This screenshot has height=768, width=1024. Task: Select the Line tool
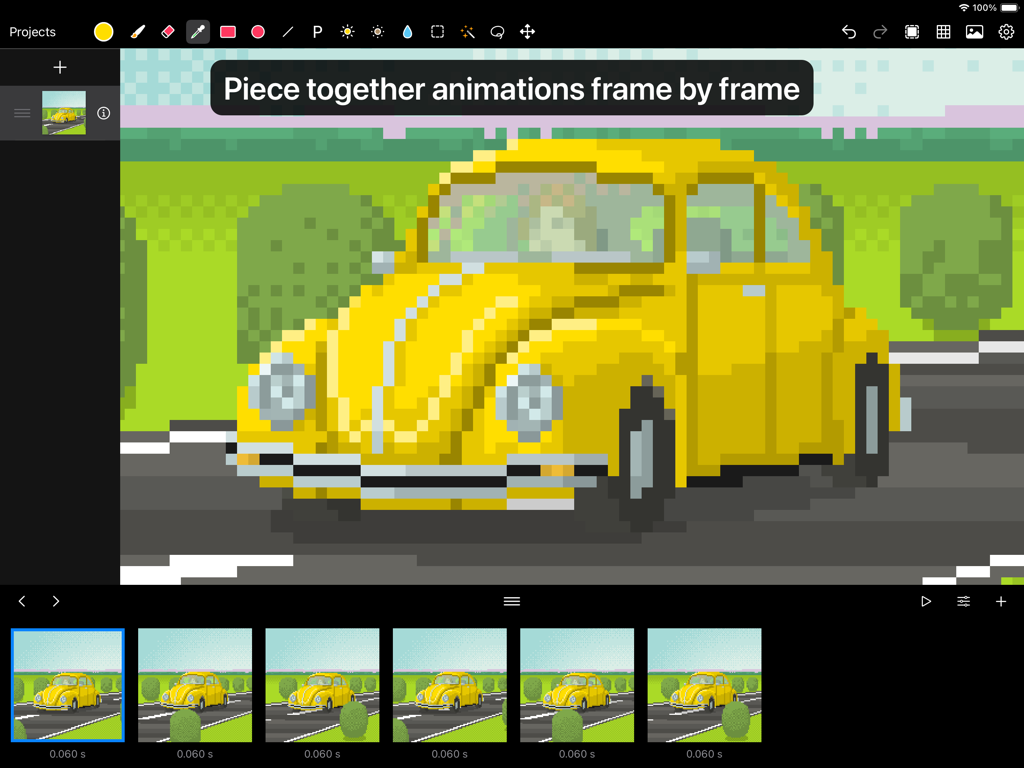[x=287, y=31]
